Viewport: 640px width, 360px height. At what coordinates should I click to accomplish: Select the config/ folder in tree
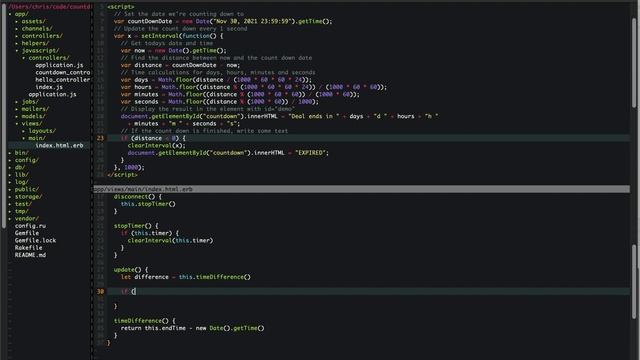pos(27,160)
